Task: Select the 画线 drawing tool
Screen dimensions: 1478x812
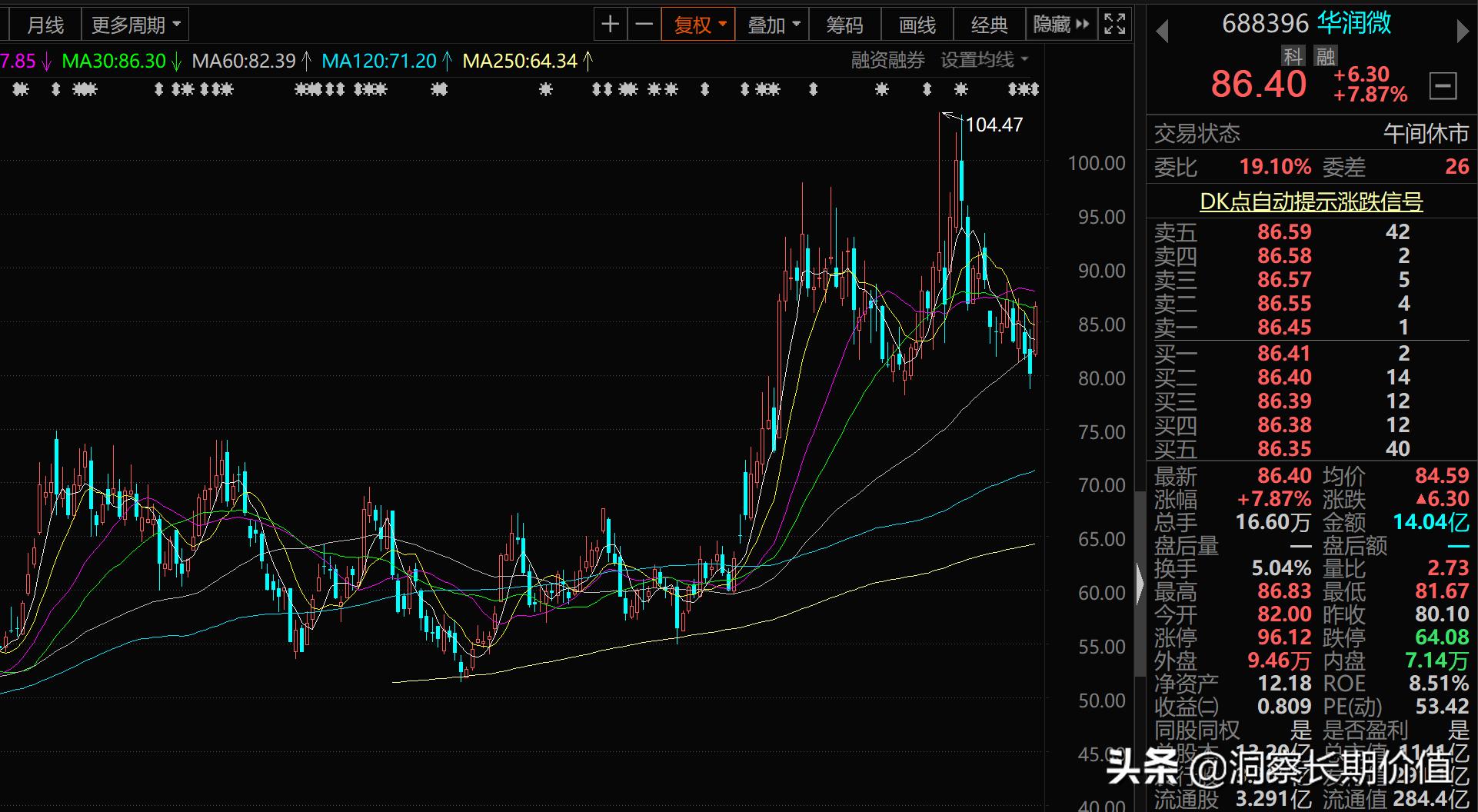Action: point(916,24)
